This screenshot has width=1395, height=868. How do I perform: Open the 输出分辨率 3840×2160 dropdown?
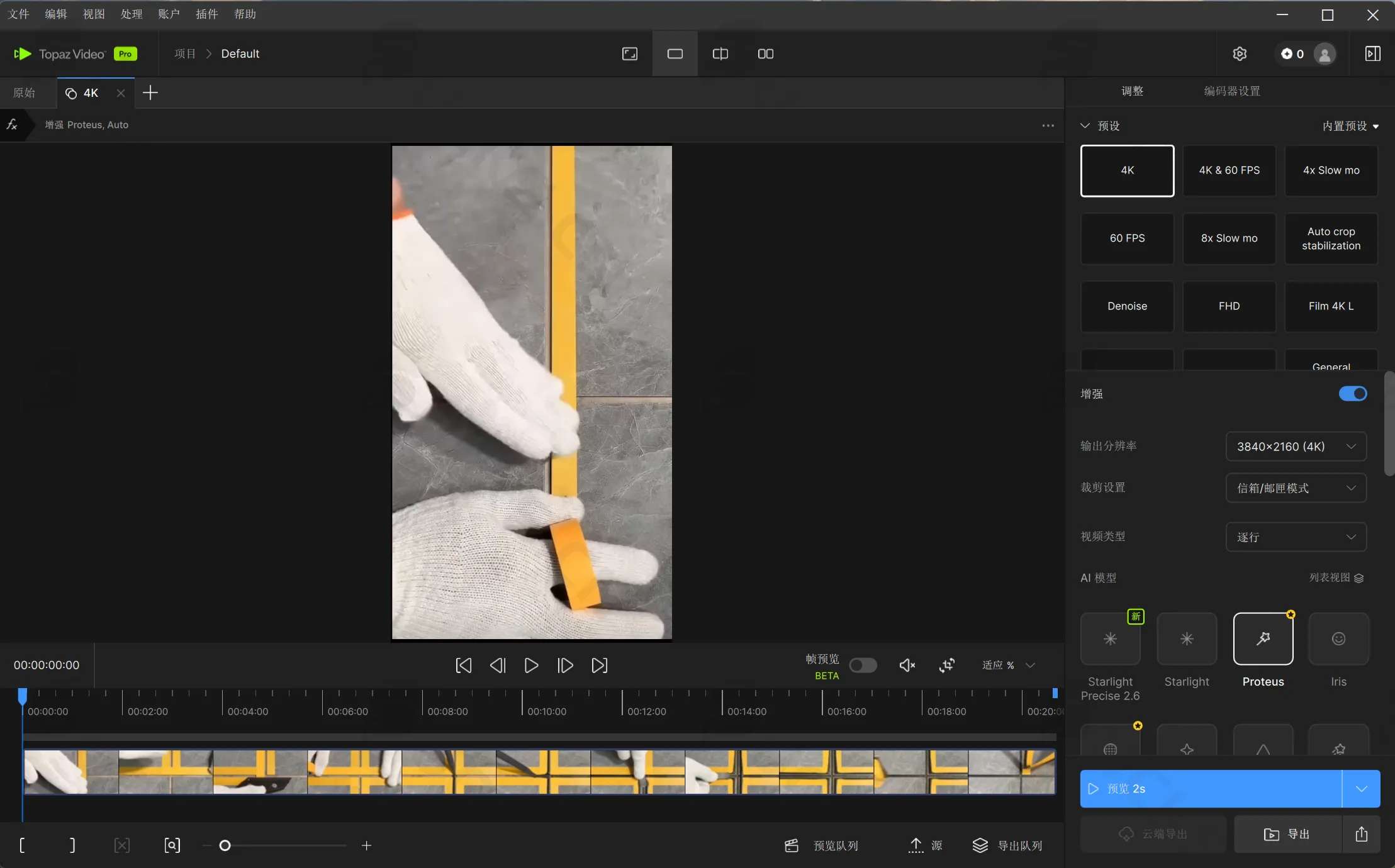click(x=1296, y=447)
